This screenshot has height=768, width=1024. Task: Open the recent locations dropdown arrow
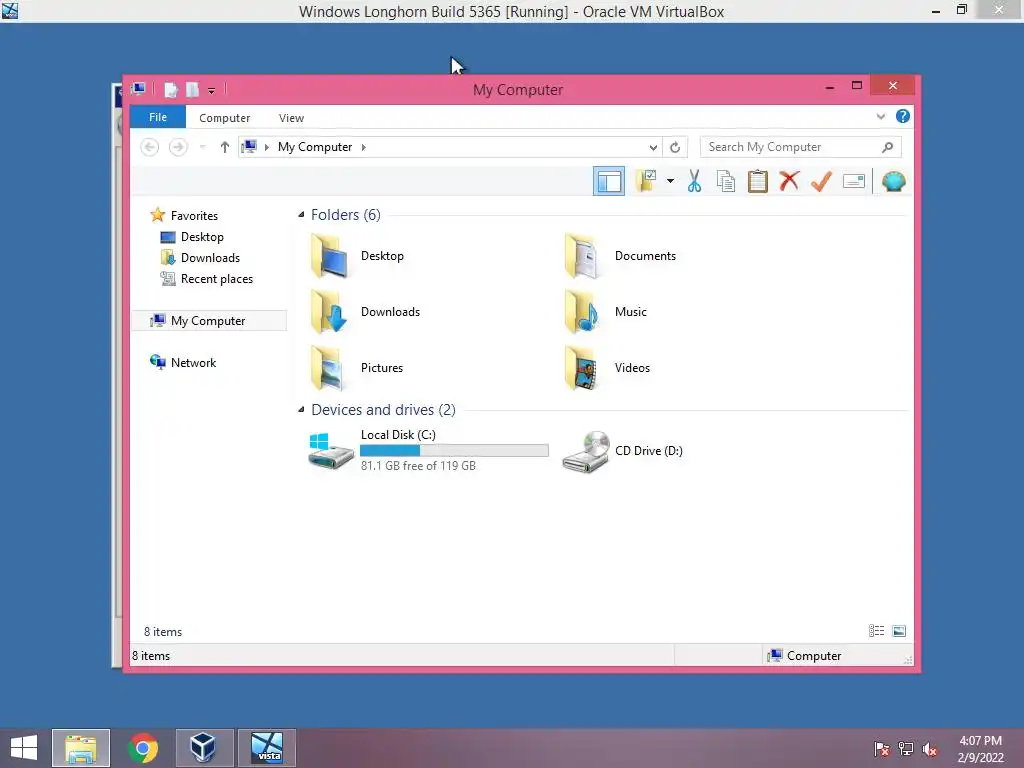[203, 147]
